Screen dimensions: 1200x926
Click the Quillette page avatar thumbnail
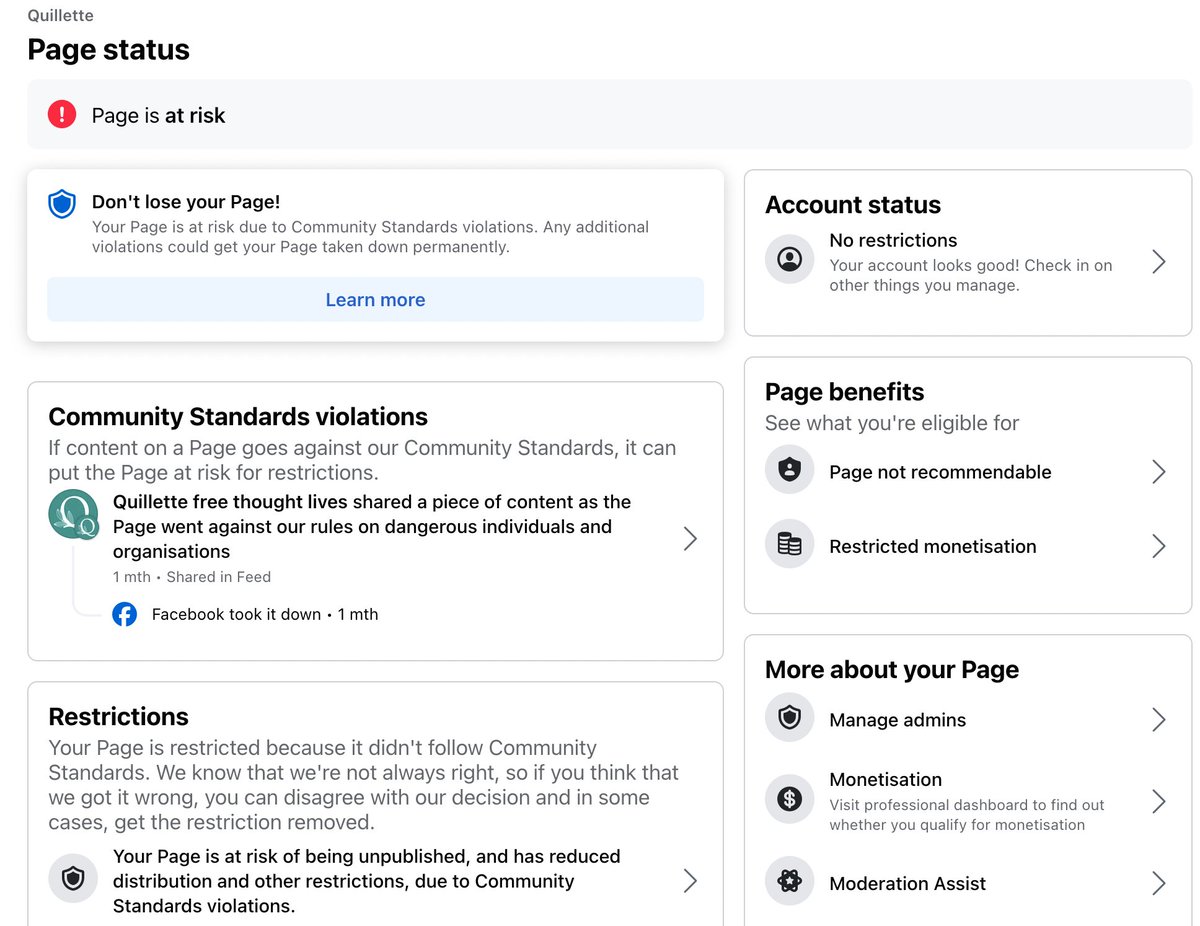[74, 514]
